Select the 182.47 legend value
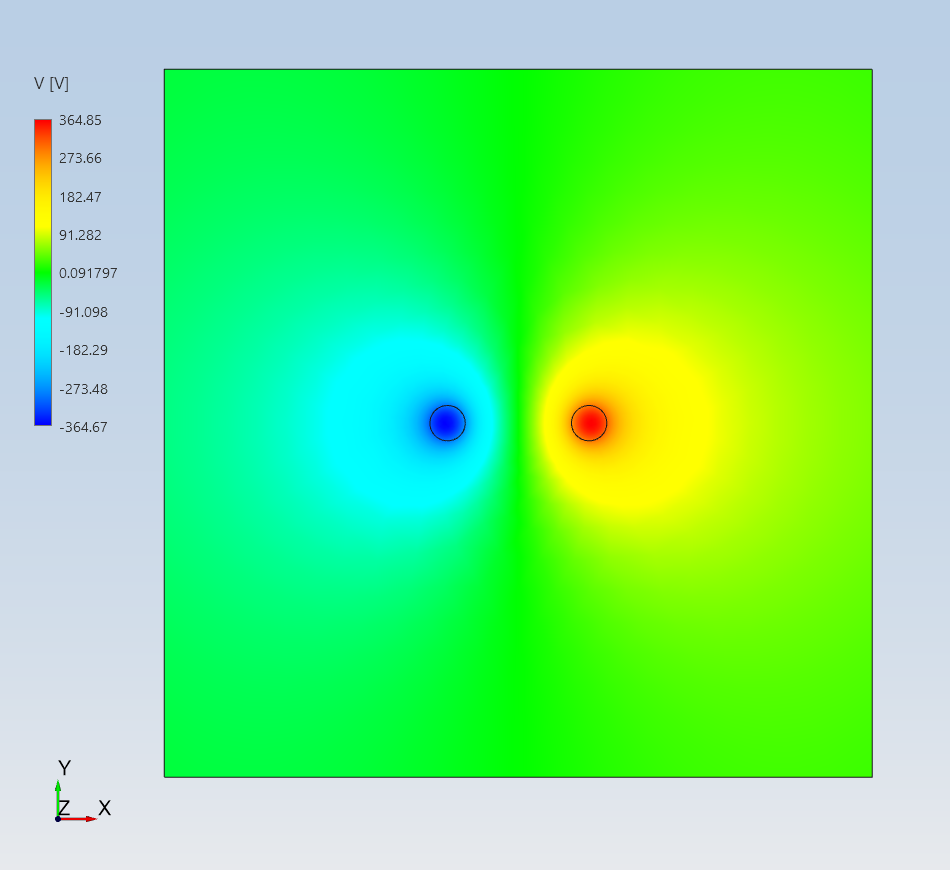950x870 pixels. pos(80,197)
